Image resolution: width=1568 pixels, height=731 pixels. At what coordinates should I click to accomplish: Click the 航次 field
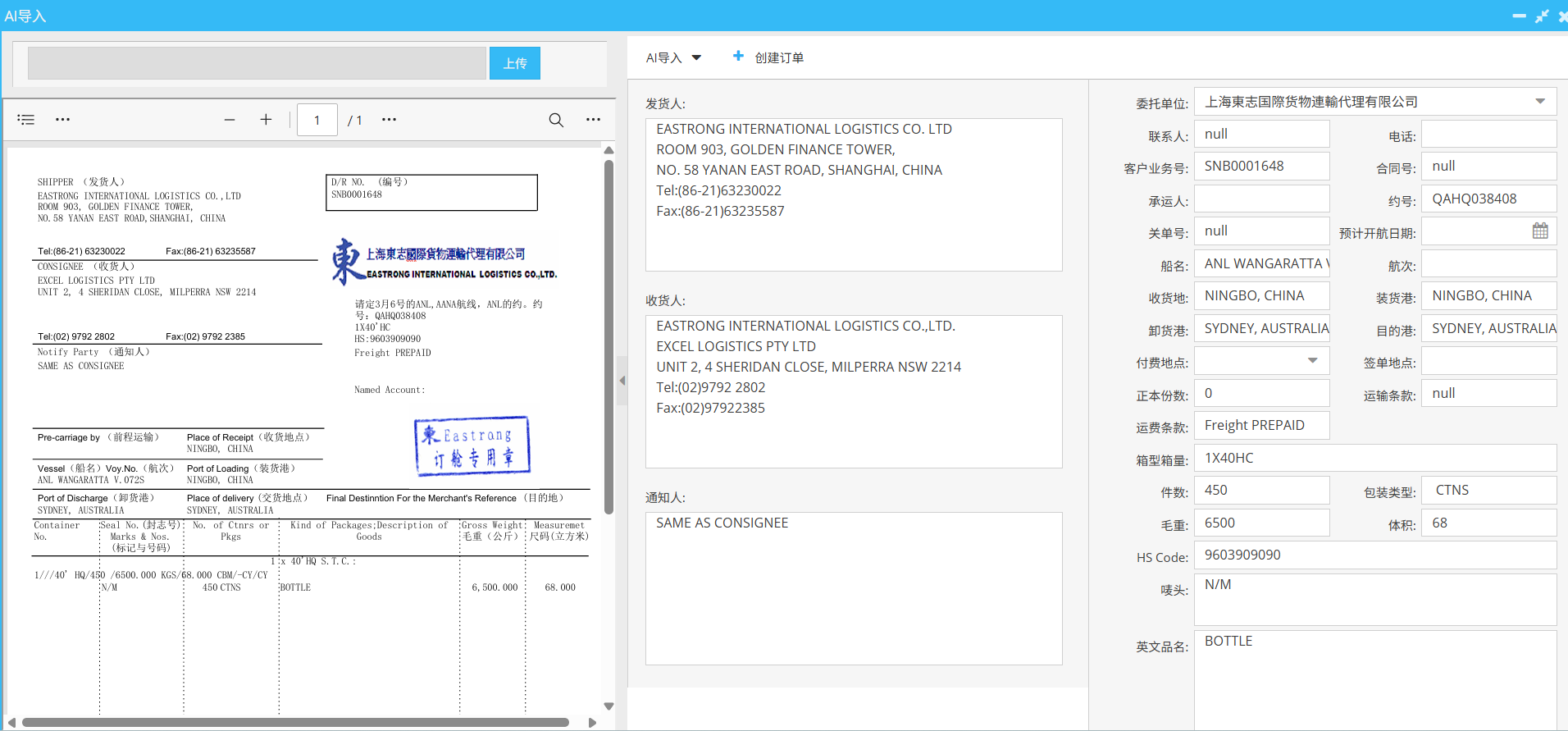click(x=1488, y=263)
